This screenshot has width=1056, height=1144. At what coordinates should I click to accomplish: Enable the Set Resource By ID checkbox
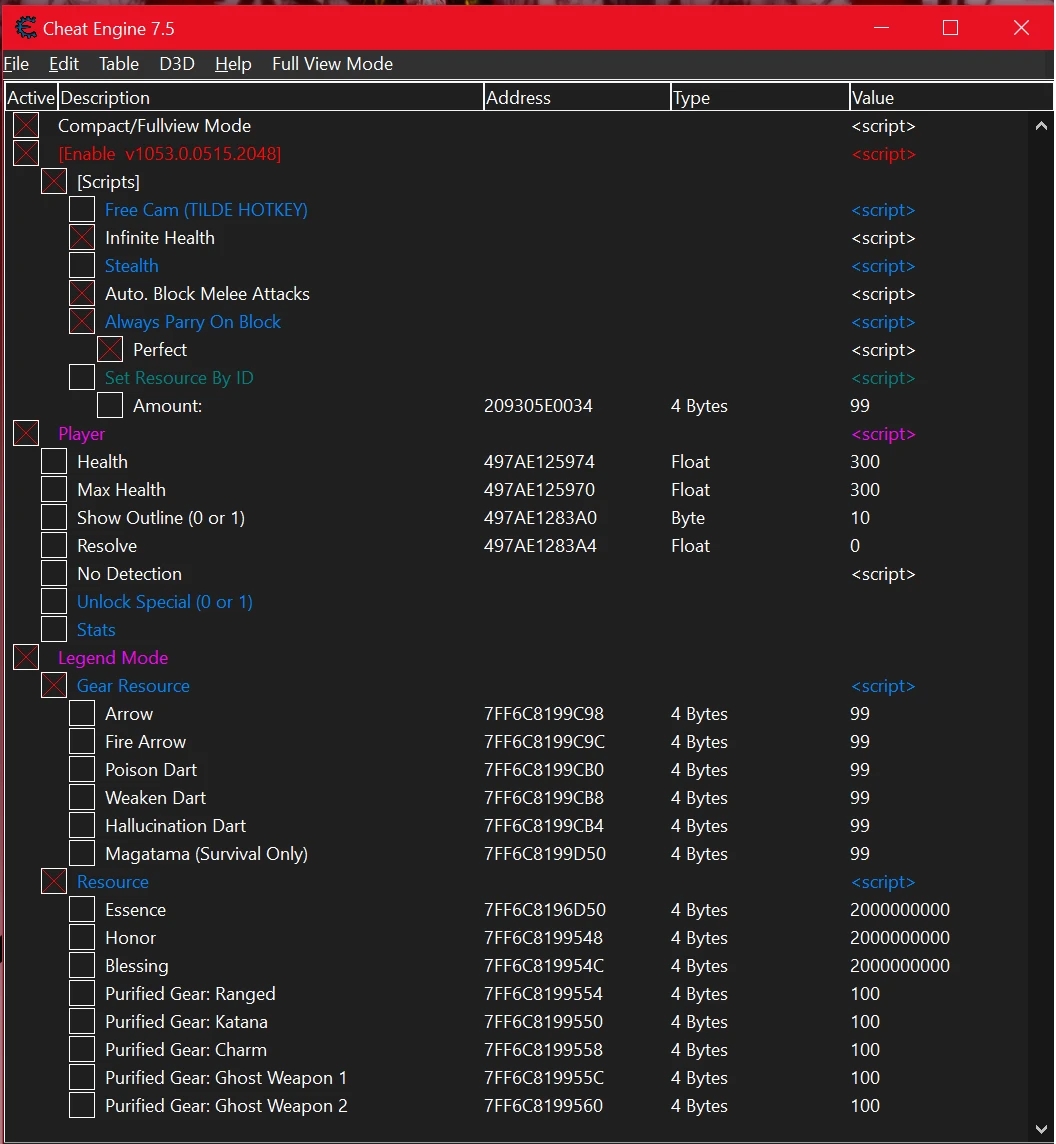82,378
